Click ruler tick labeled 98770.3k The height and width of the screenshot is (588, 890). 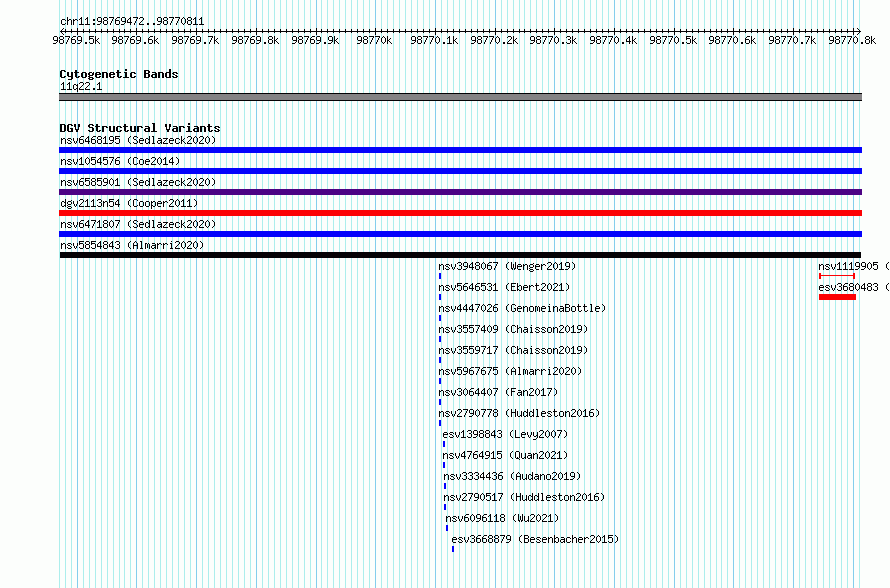[x=553, y=40]
